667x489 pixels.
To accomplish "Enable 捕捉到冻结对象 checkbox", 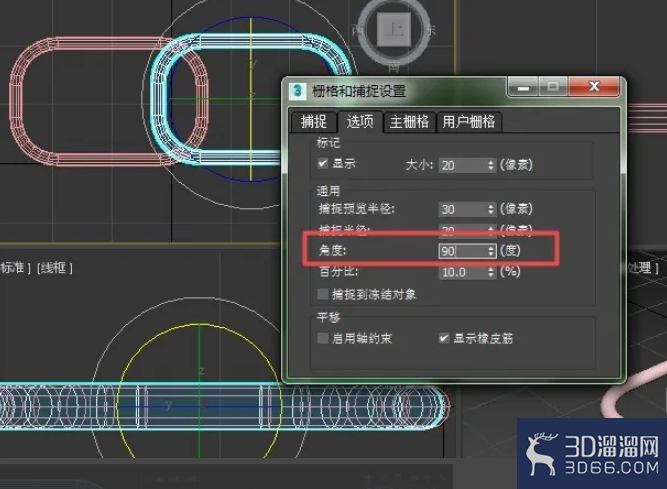I will pos(323,294).
